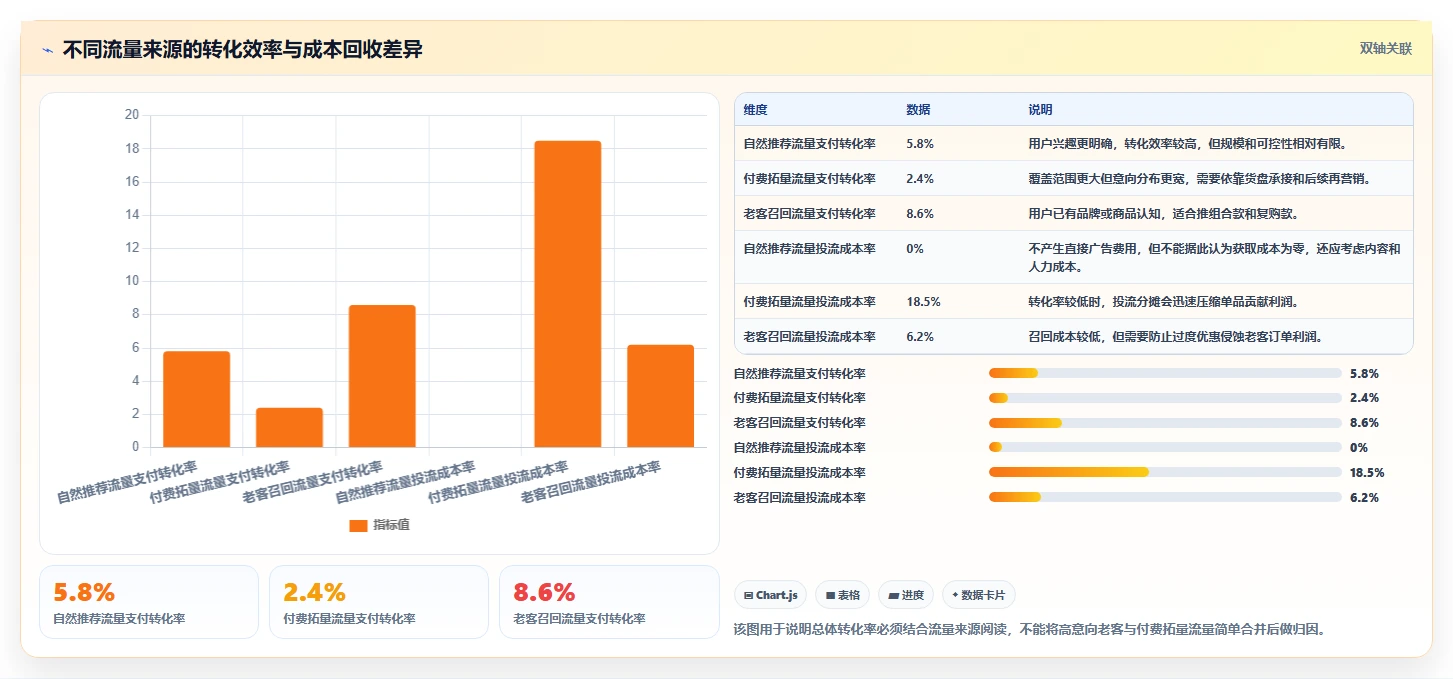
Task: Select the 数据卡片 tag chip
Action: coord(979,595)
